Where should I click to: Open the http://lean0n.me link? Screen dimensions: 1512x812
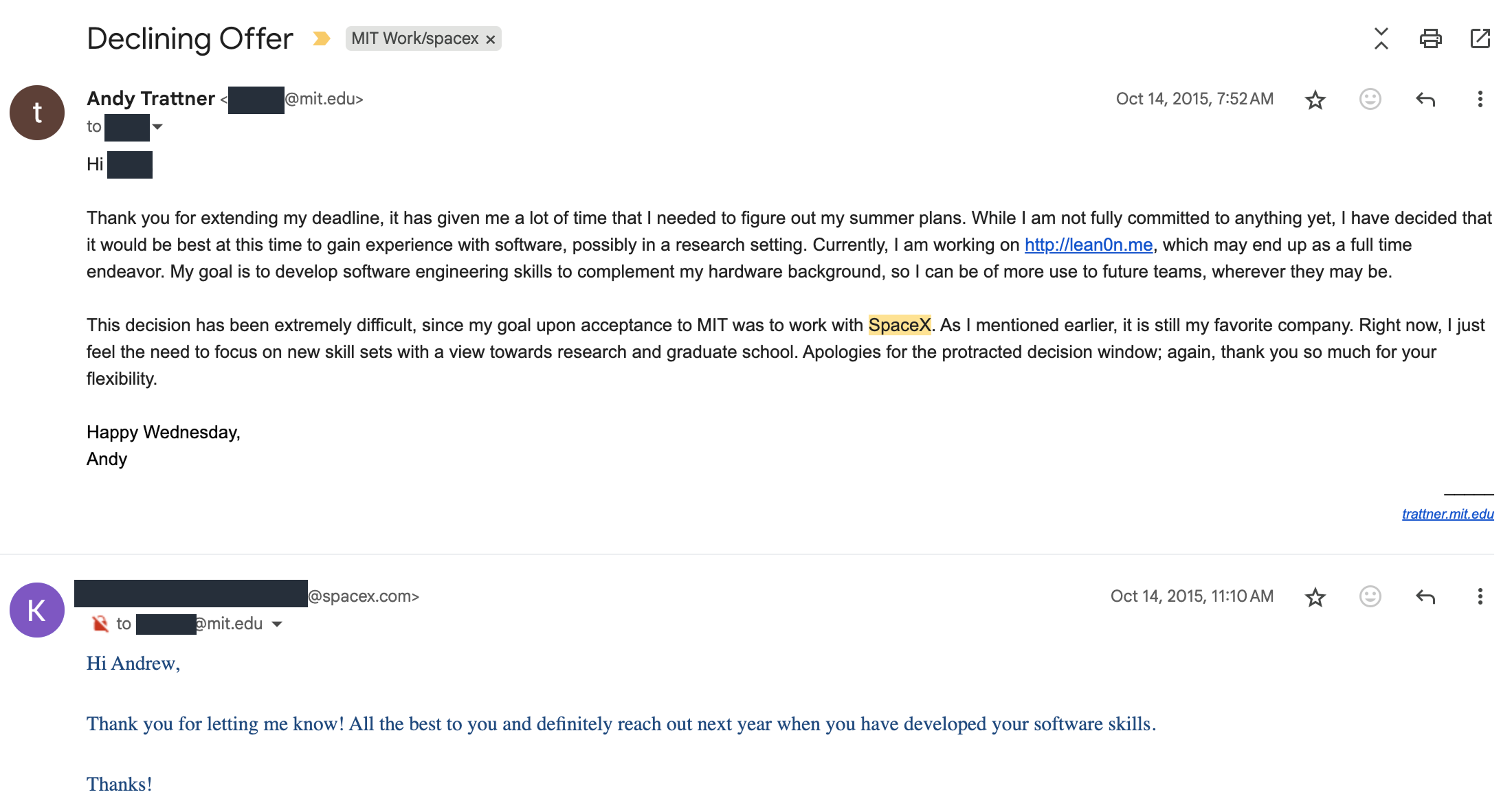pos(1088,245)
